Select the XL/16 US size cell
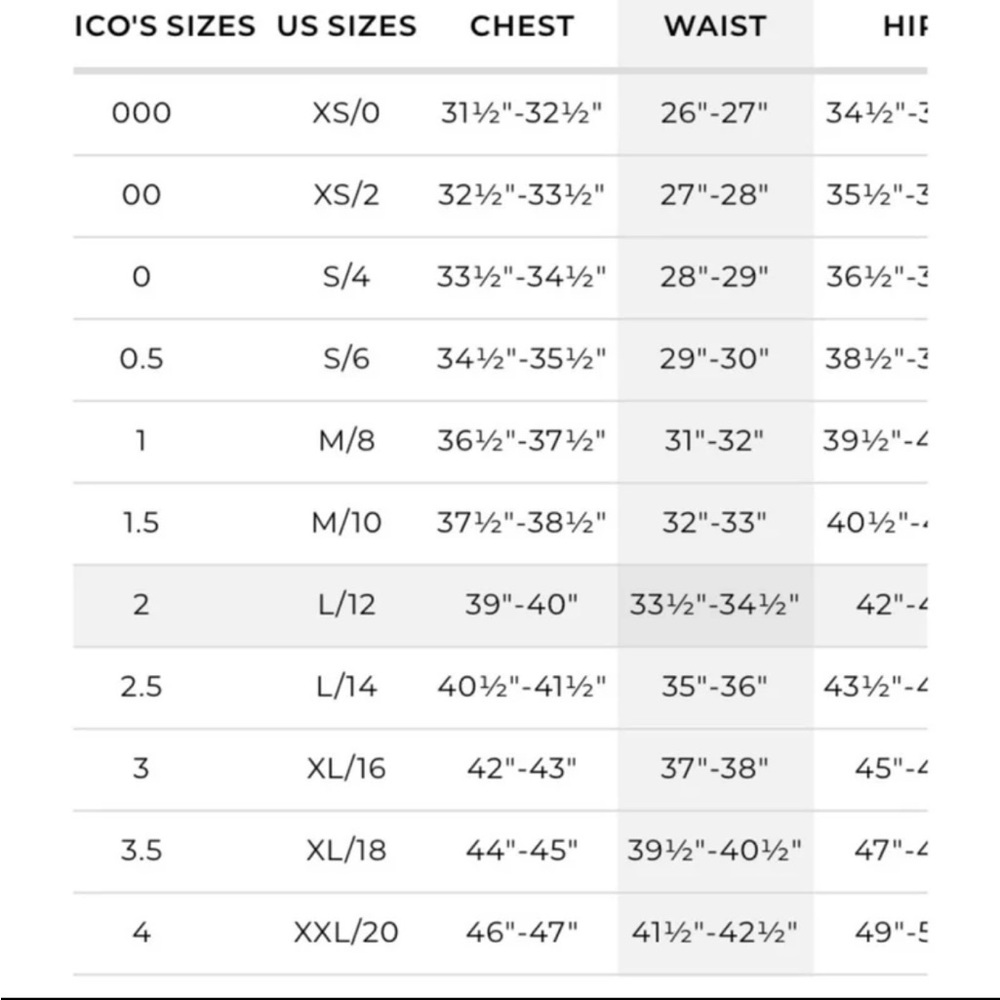The width and height of the screenshot is (1000, 1000). point(346,768)
